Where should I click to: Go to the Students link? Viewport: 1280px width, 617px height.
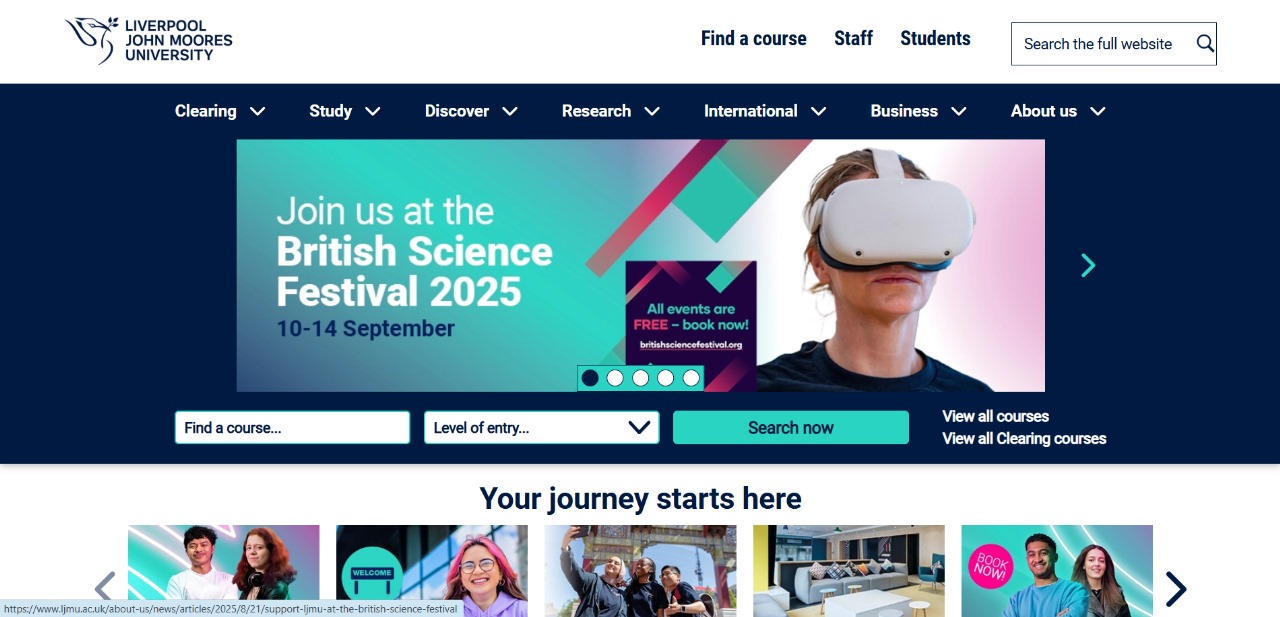935,38
